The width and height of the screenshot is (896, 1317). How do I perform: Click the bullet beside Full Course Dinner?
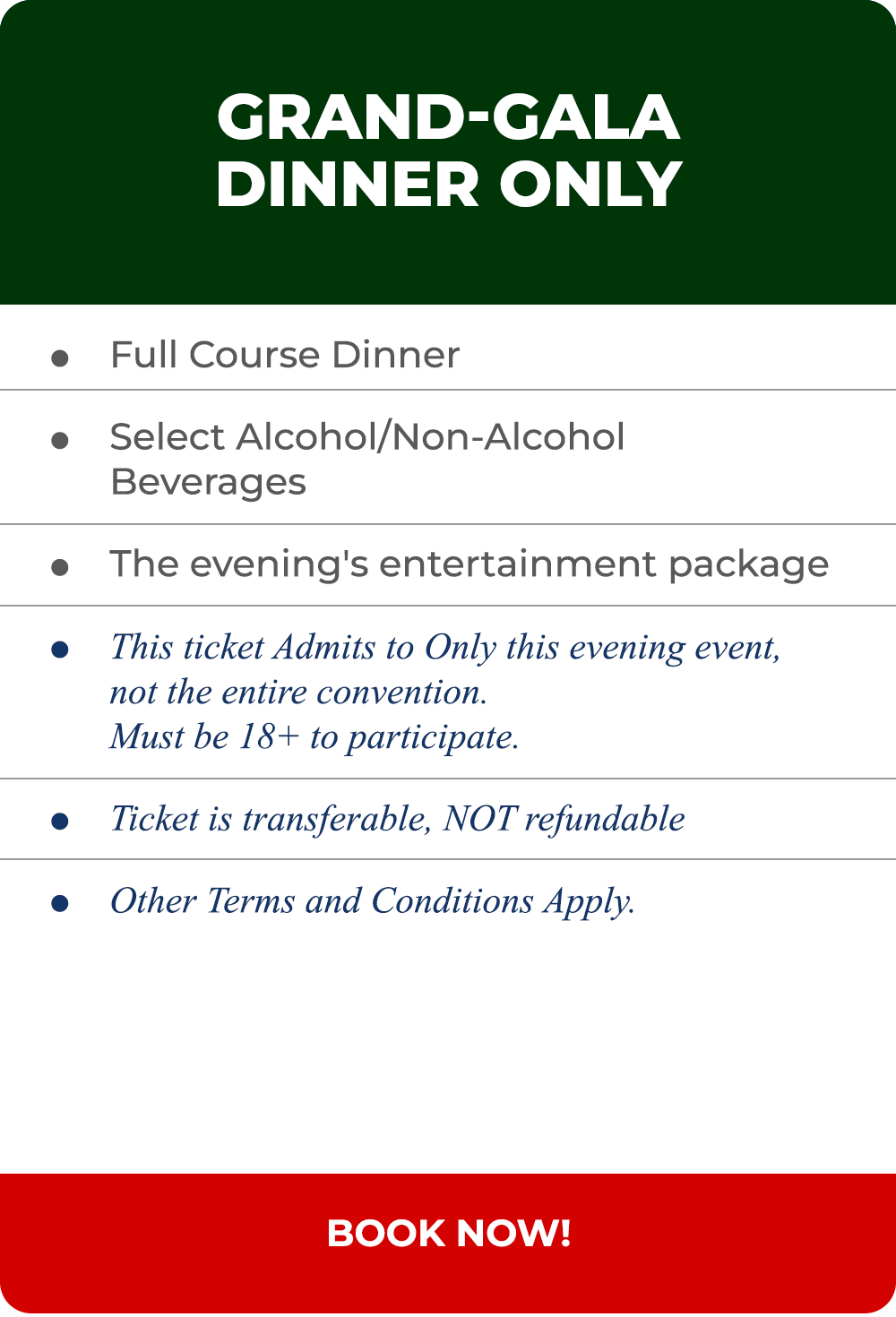pyautogui.click(x=60, y=358)
